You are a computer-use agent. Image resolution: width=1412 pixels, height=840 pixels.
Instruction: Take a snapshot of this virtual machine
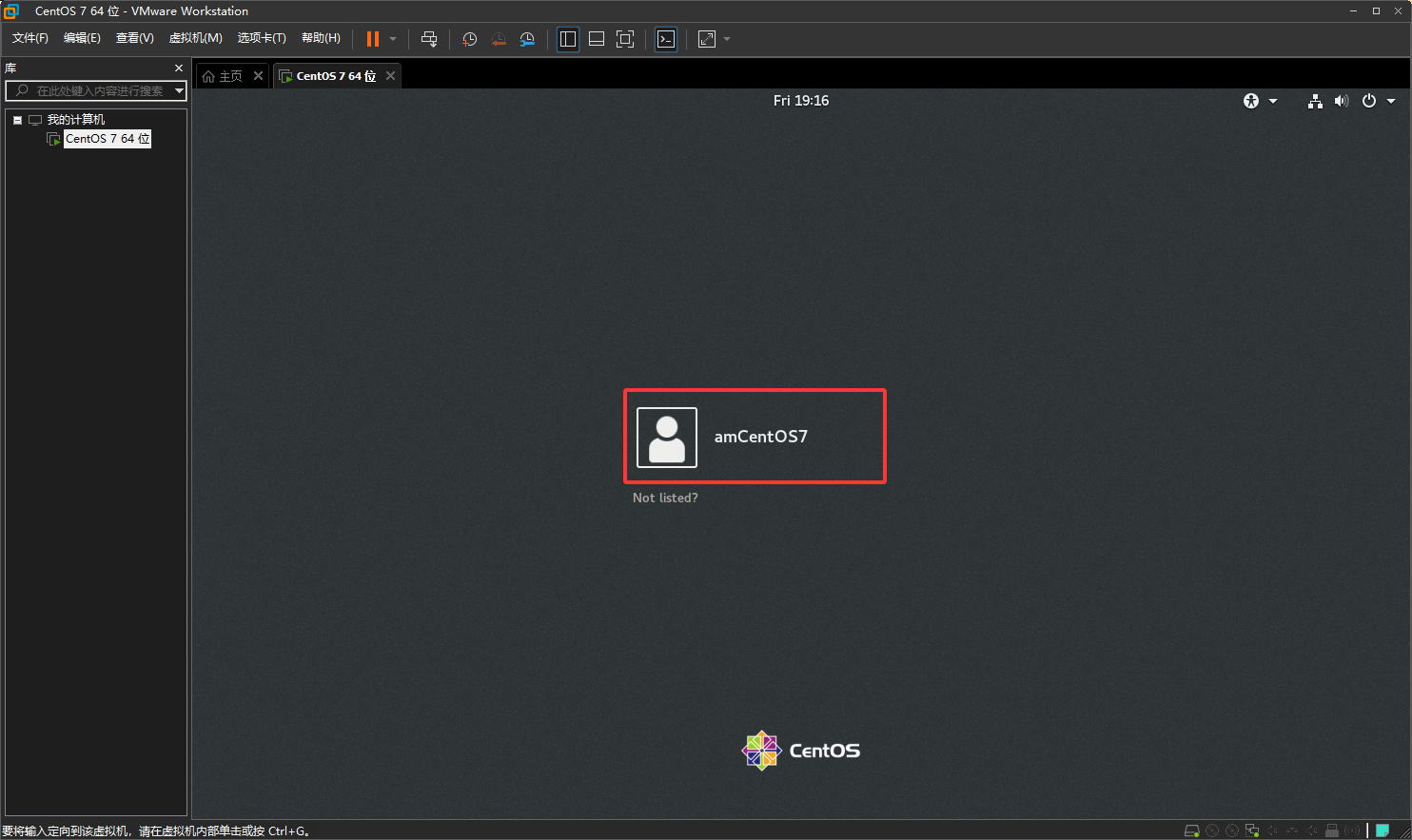coord(469,39)
